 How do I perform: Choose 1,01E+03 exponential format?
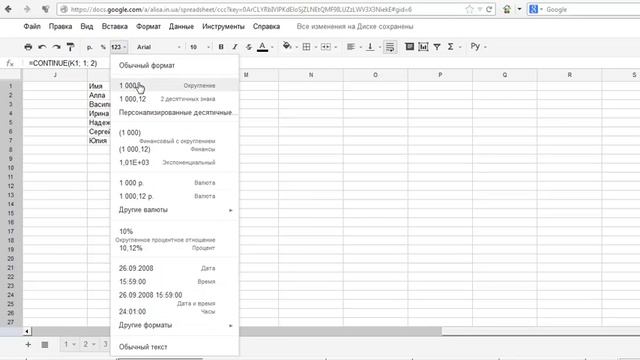pos(175,162)
